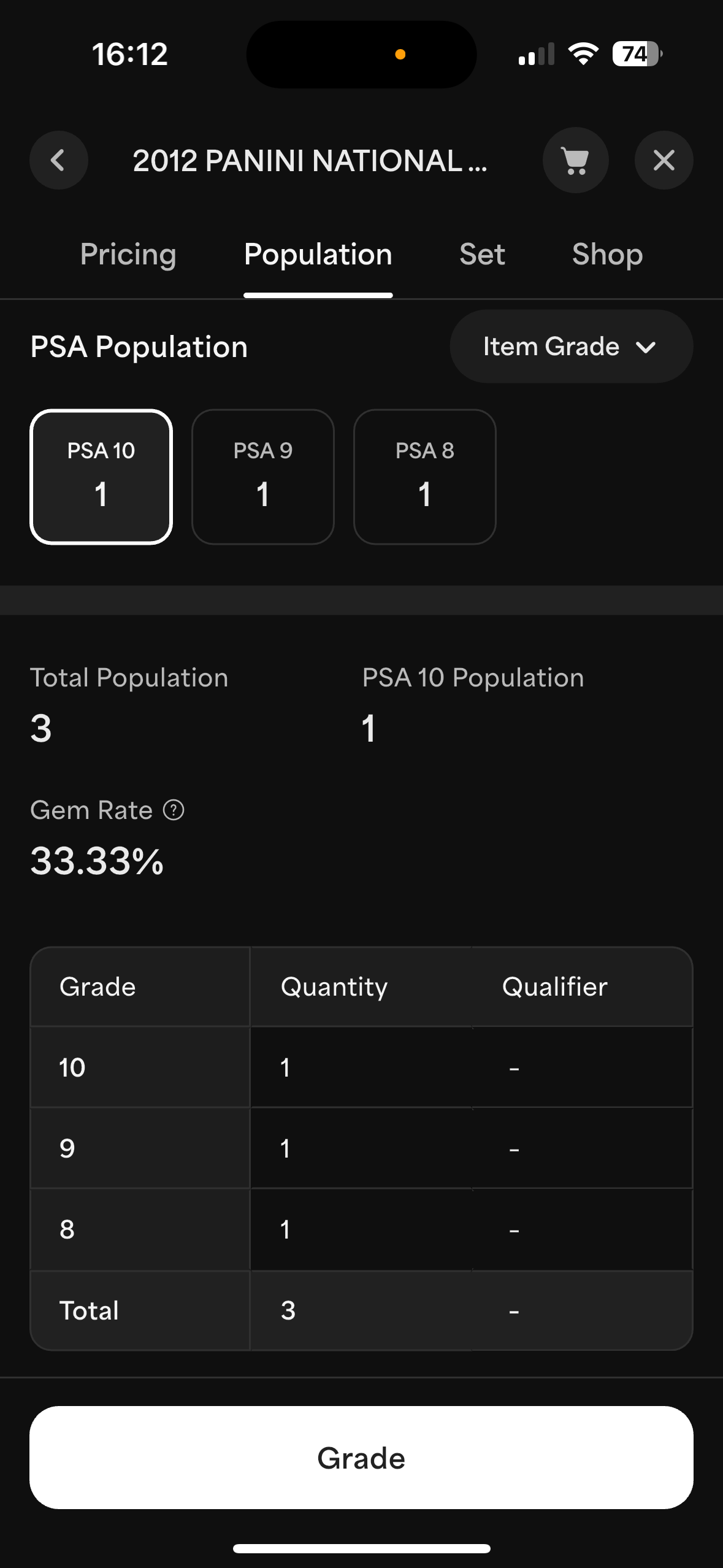This screenshot has width=723, height=1568.
Task: Select the PSA 9 grade card
Action: click(x=263, y=477)
